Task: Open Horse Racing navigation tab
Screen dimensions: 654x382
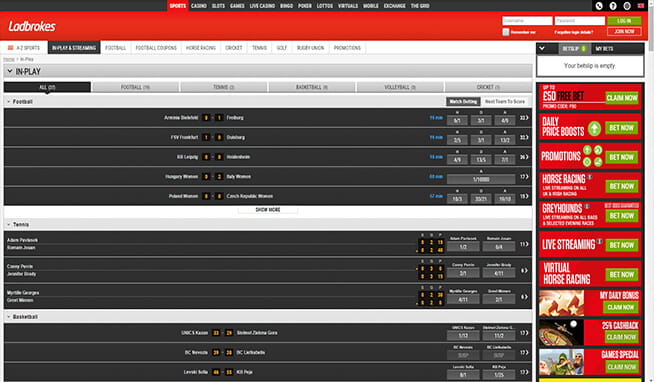Action: (x=201, y=48)
